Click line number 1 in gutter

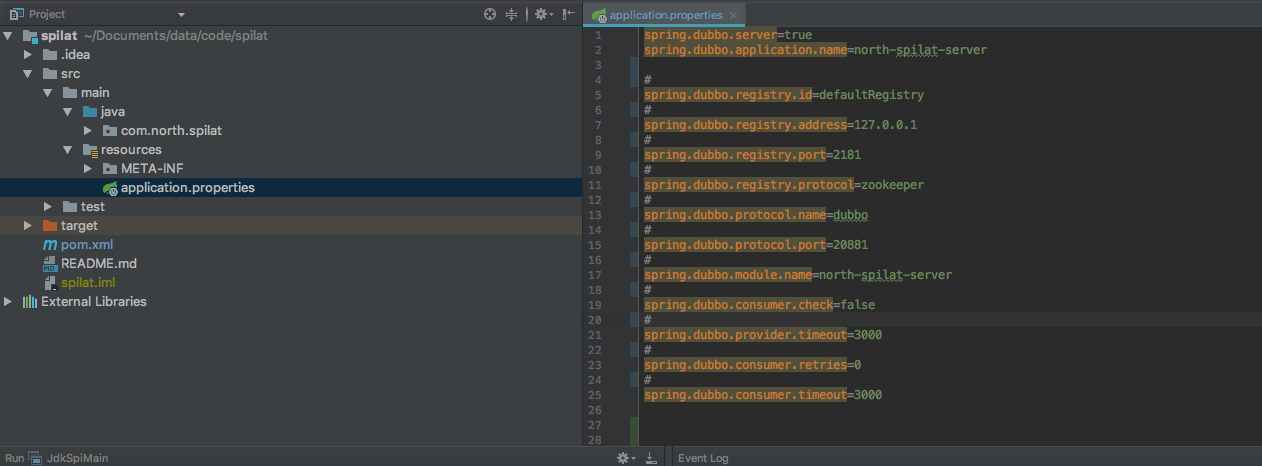599,35
